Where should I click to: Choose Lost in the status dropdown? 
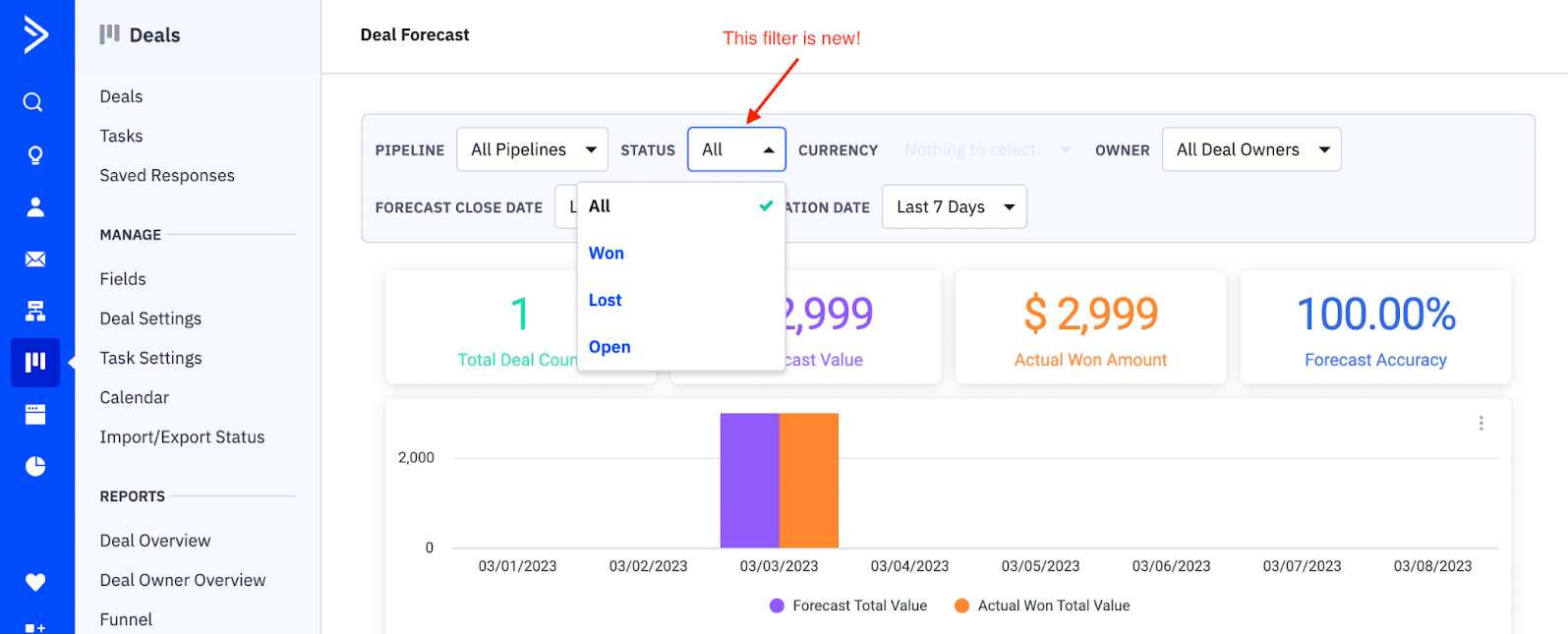606,301
